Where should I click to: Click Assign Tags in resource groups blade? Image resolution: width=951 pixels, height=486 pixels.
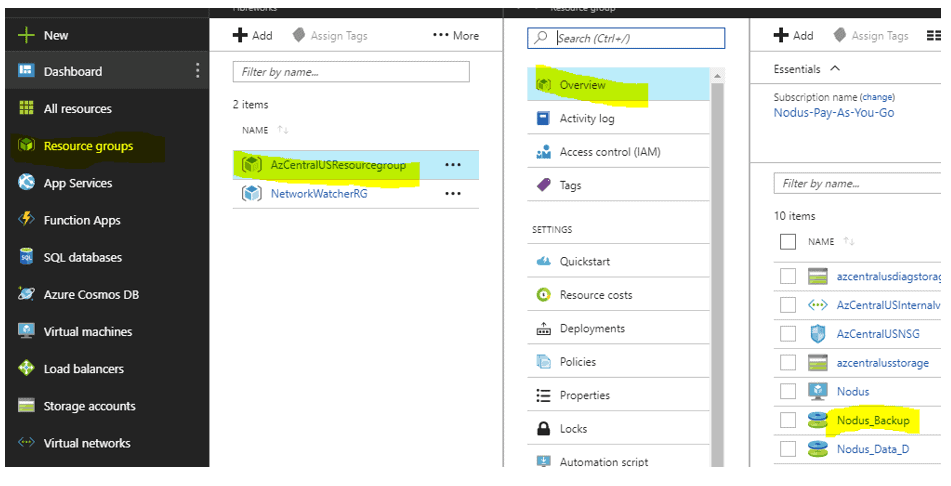pyautogui.click(x=330, y=36)
